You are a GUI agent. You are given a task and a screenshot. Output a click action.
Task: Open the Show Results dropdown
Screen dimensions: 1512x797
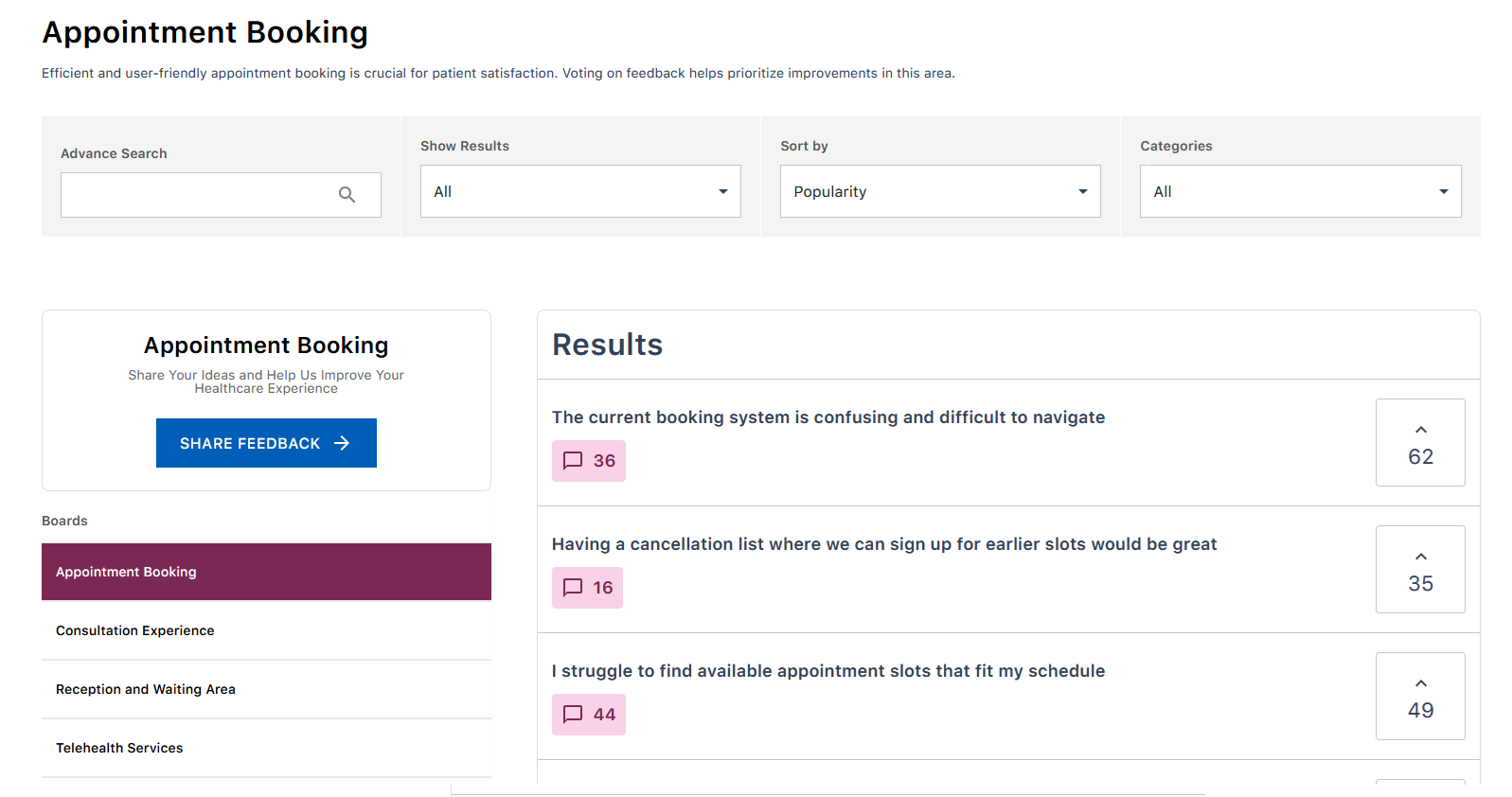coord(580,191)
